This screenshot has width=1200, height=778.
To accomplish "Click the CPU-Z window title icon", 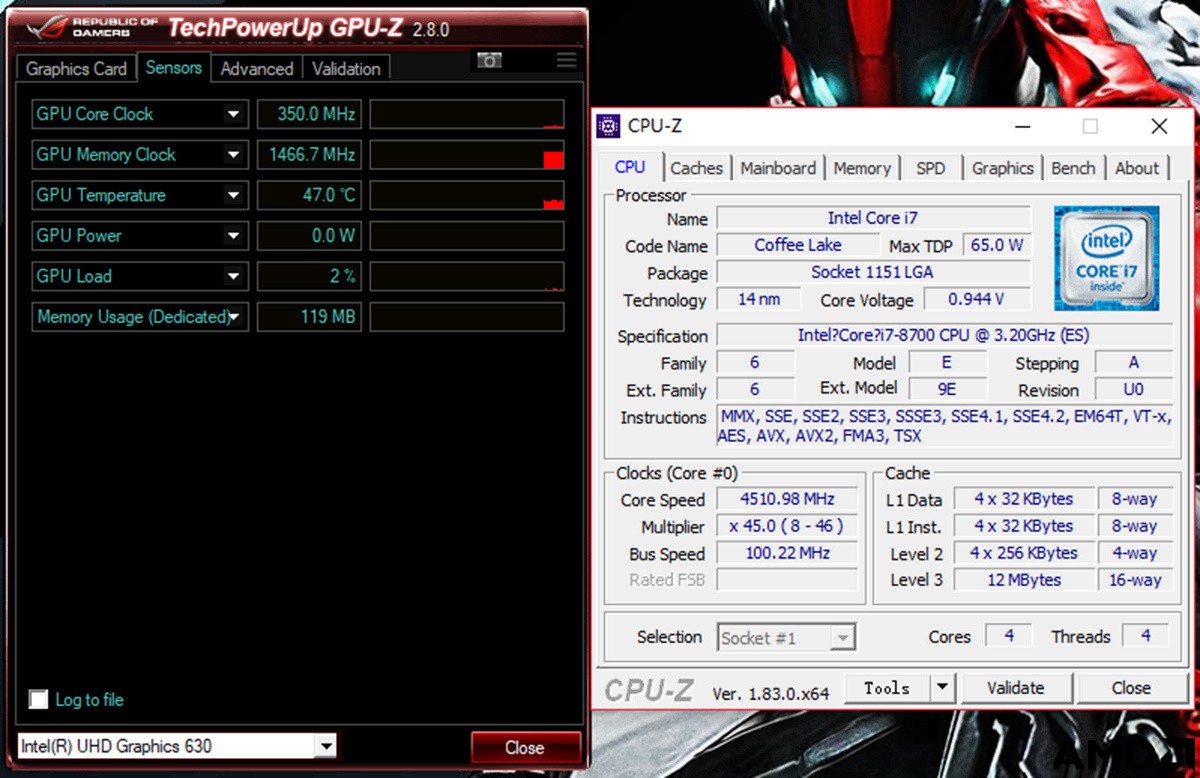I will (608, 126).
